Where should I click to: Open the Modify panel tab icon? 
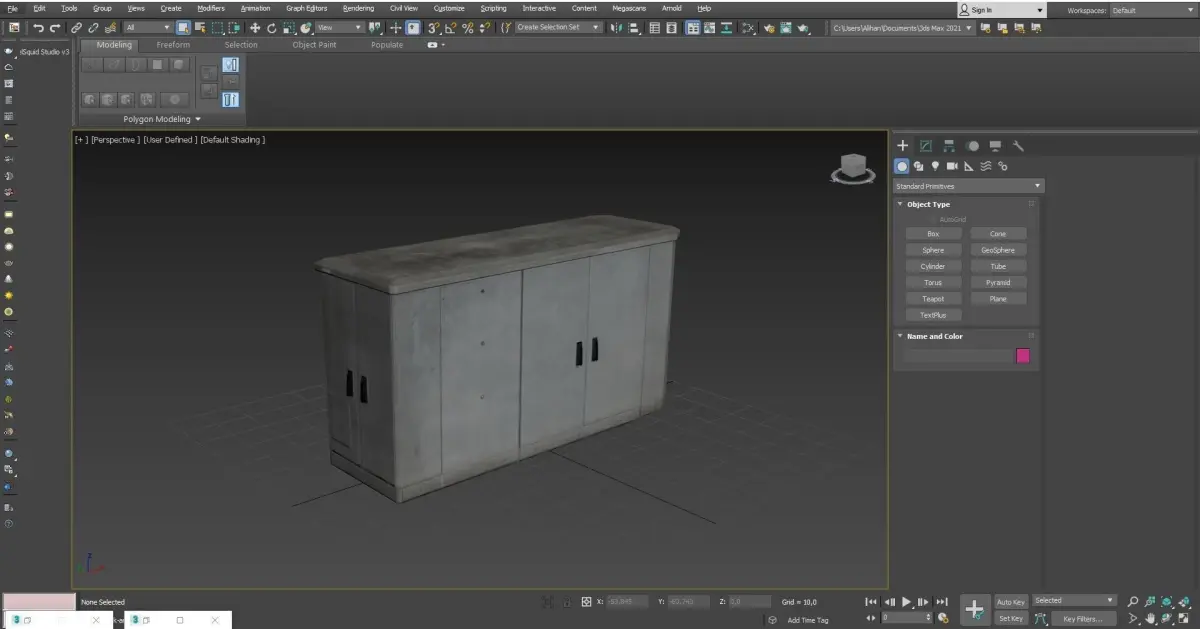[926, 146]
